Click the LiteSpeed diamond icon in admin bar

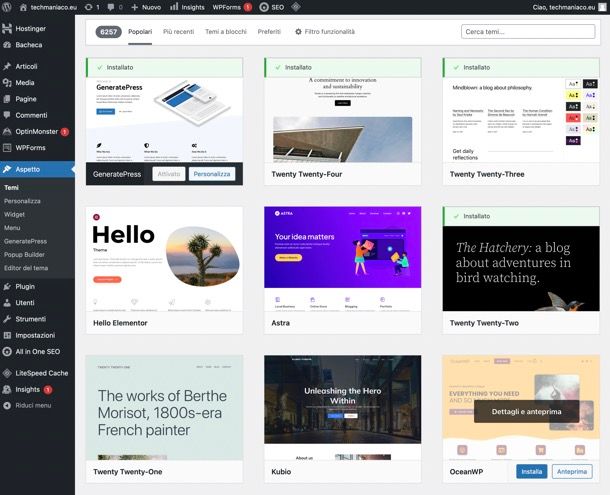tap(296, 7)
